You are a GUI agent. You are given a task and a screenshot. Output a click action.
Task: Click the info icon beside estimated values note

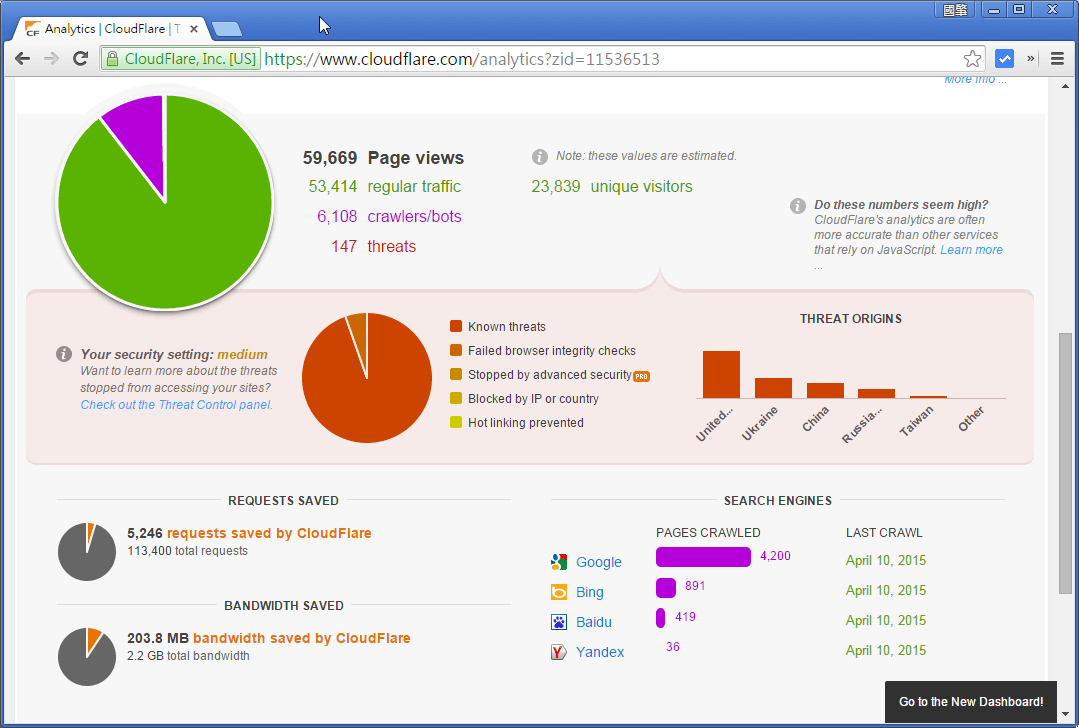coord(539,156)
